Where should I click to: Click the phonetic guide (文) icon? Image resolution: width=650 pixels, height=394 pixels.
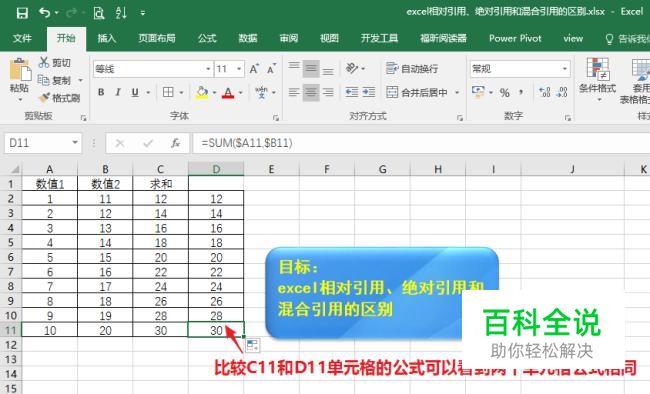pyautogui.click(x=261, y=92)
